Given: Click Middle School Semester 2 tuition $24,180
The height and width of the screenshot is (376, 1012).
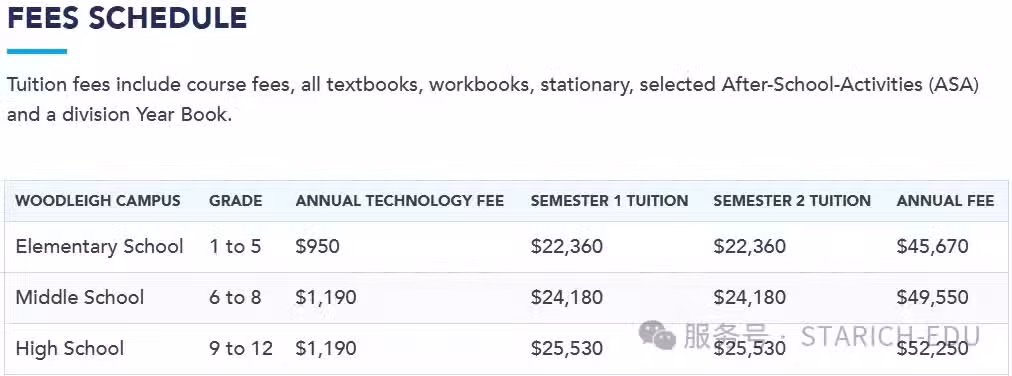Looking at the screenshot, I should 749,297.
